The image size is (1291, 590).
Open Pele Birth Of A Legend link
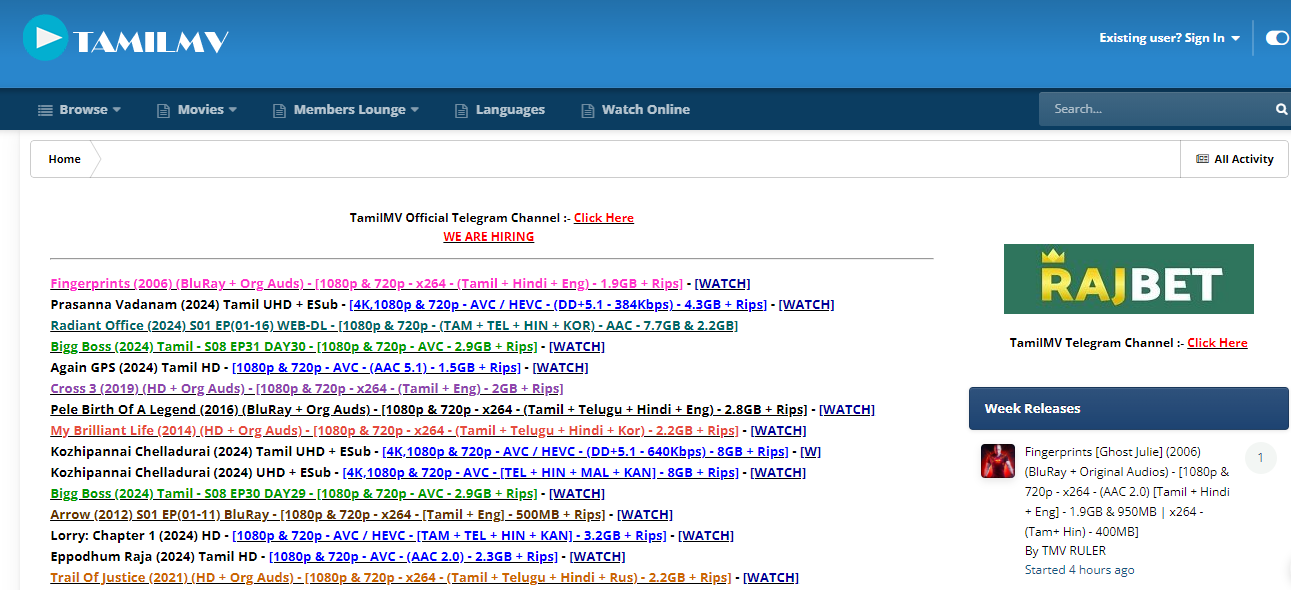[x=428, y=410]
